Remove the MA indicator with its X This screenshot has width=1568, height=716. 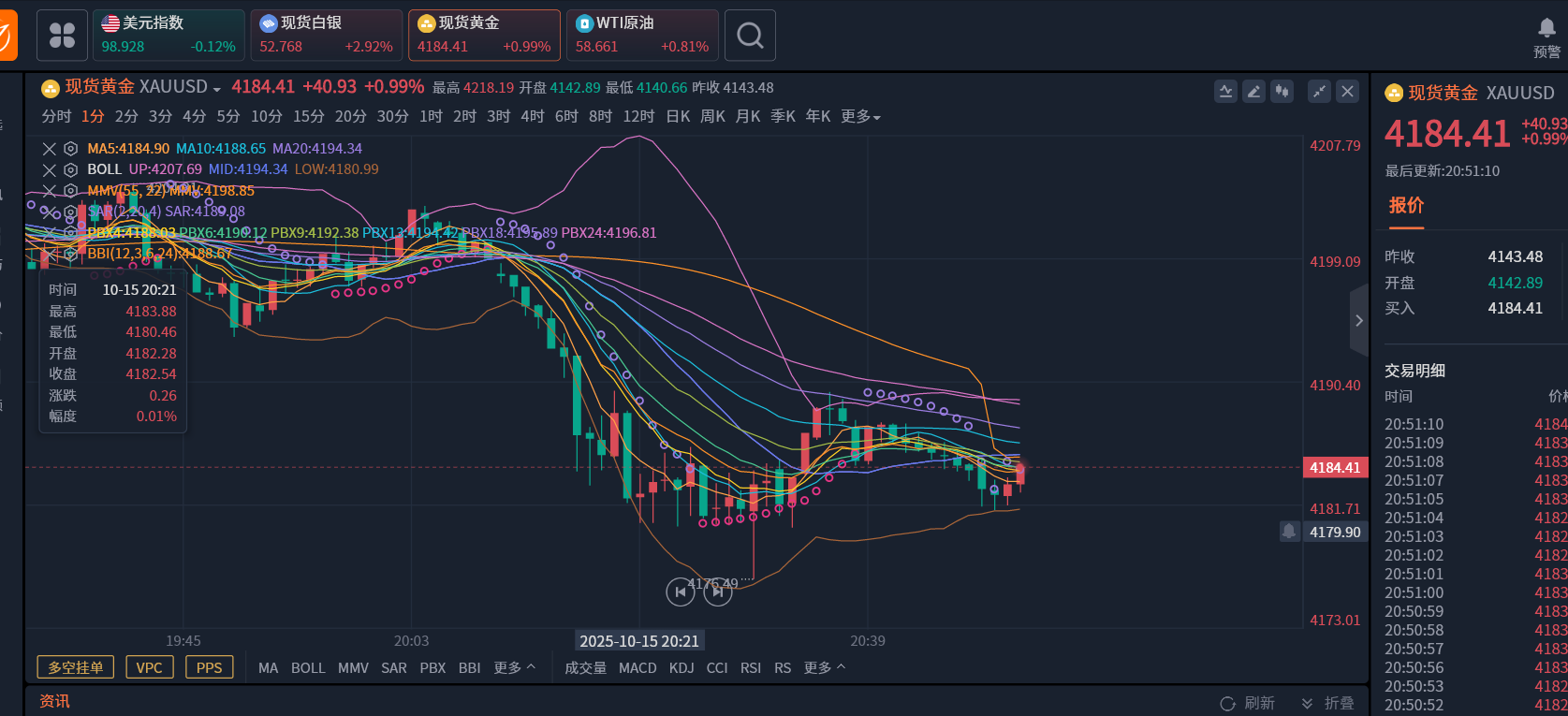pyautogui.click(x=50, y=149)
